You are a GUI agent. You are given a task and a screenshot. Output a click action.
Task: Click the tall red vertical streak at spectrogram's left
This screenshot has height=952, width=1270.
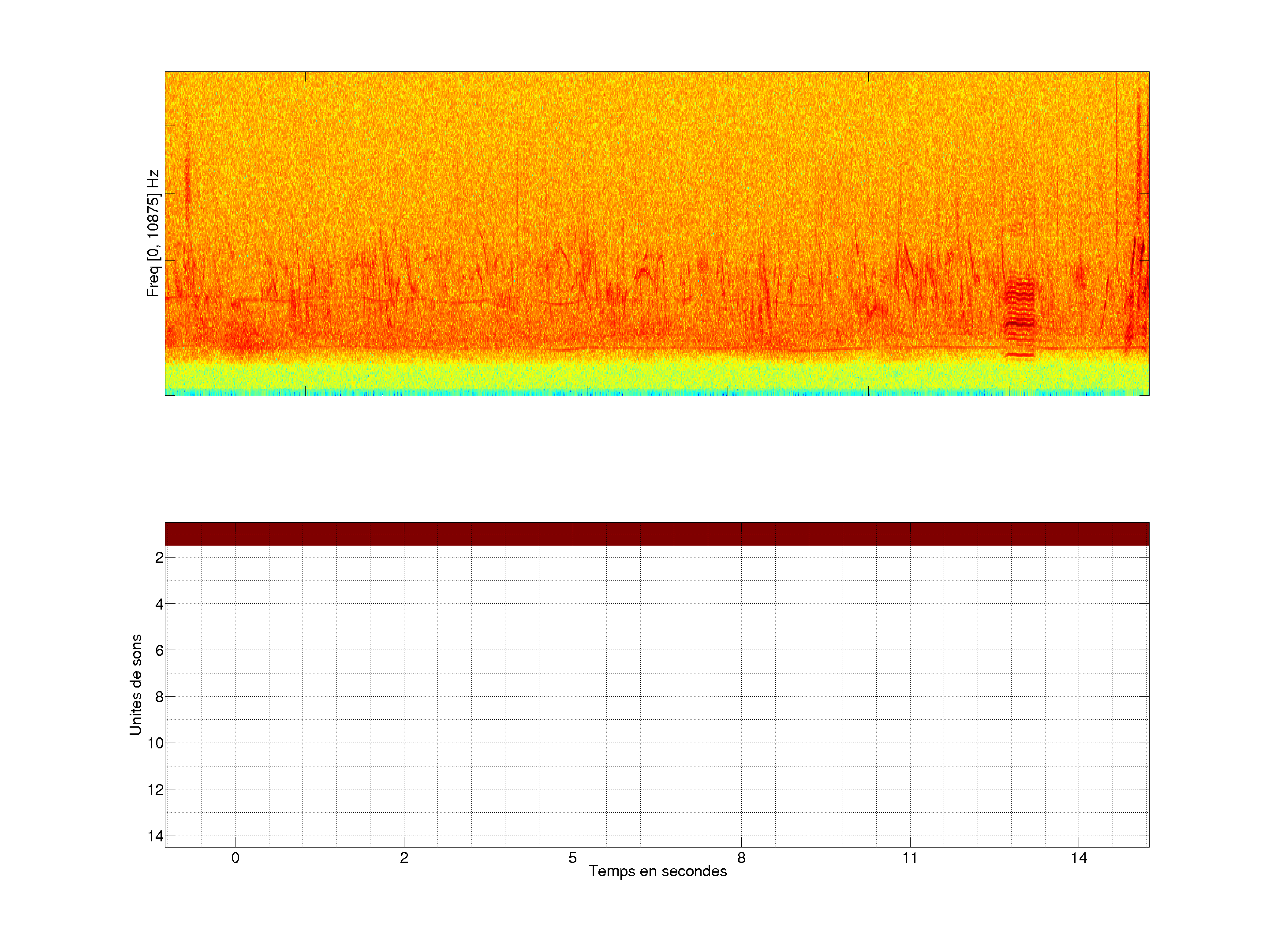188,190
